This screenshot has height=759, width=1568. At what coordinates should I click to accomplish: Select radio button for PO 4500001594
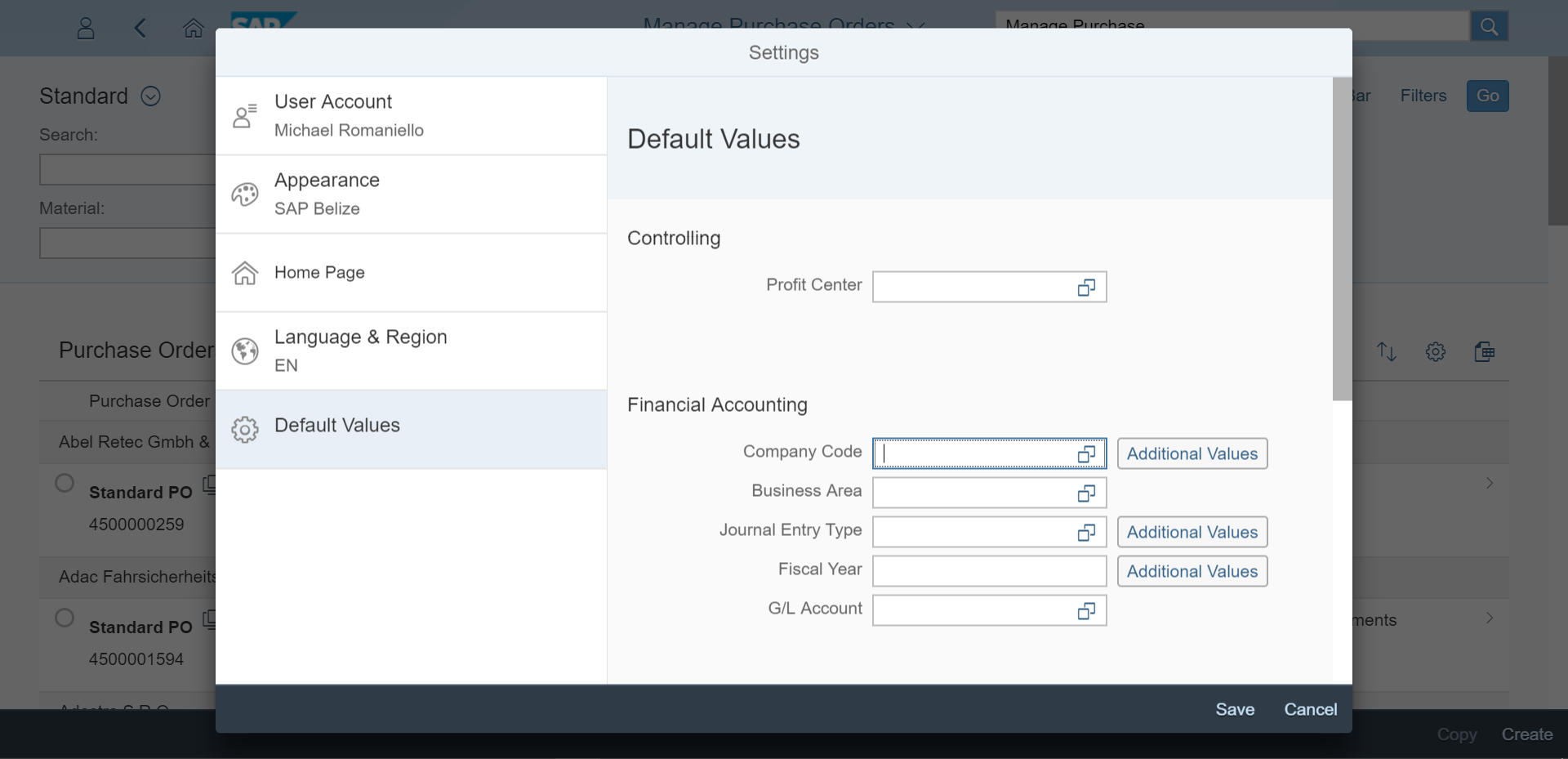65,618
